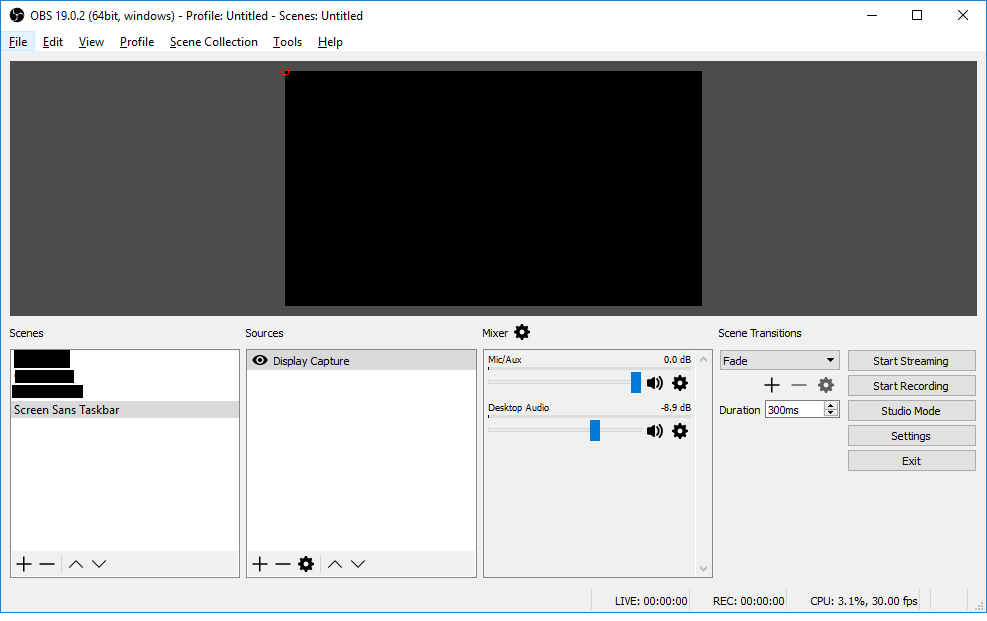Viewport: 987px width, 621px height.
Task: Select the Screen Sans Taskbar scene
Action: (125, 410)
